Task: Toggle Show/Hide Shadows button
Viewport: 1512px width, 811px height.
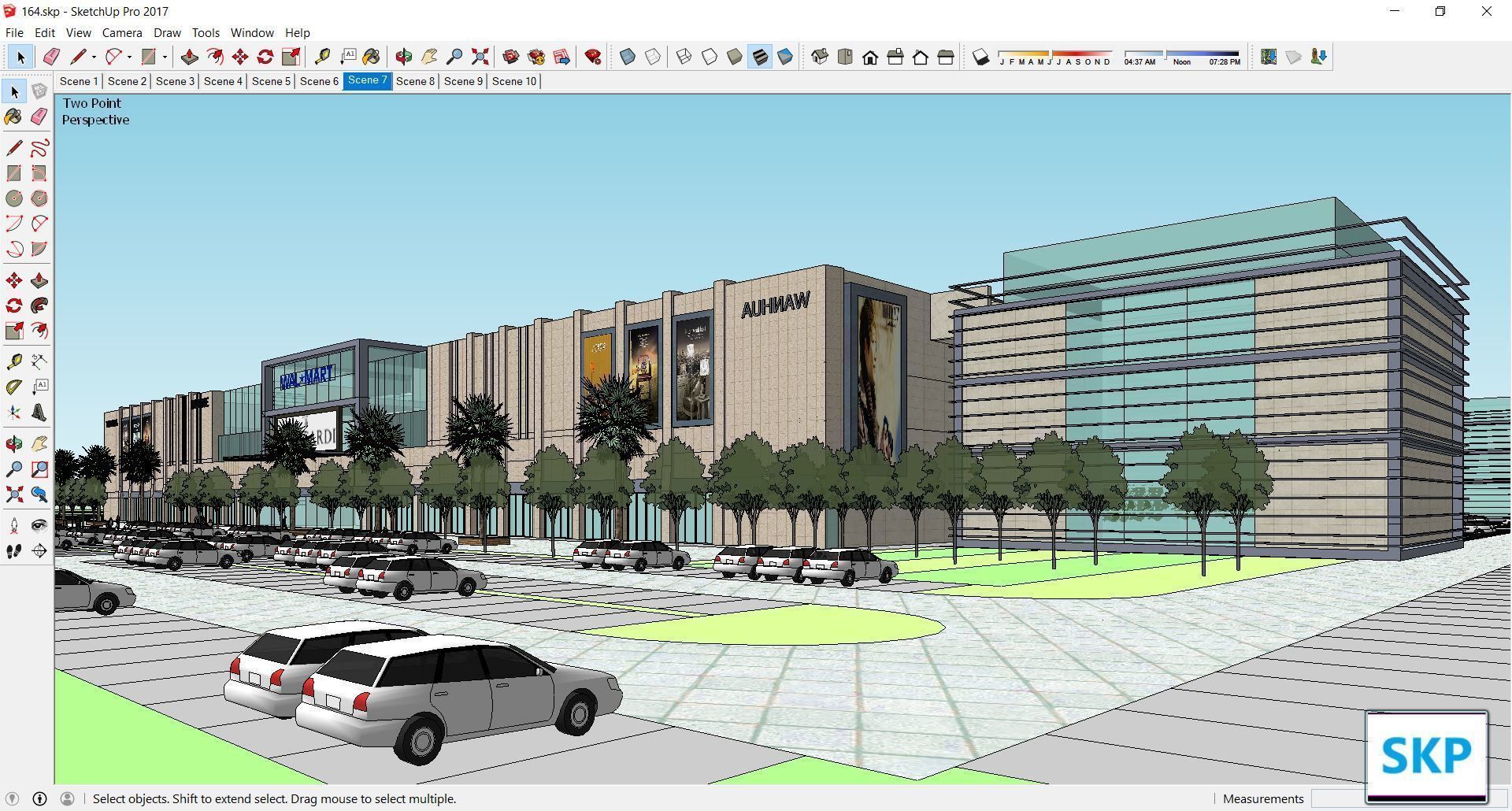Action: point(980,57)
